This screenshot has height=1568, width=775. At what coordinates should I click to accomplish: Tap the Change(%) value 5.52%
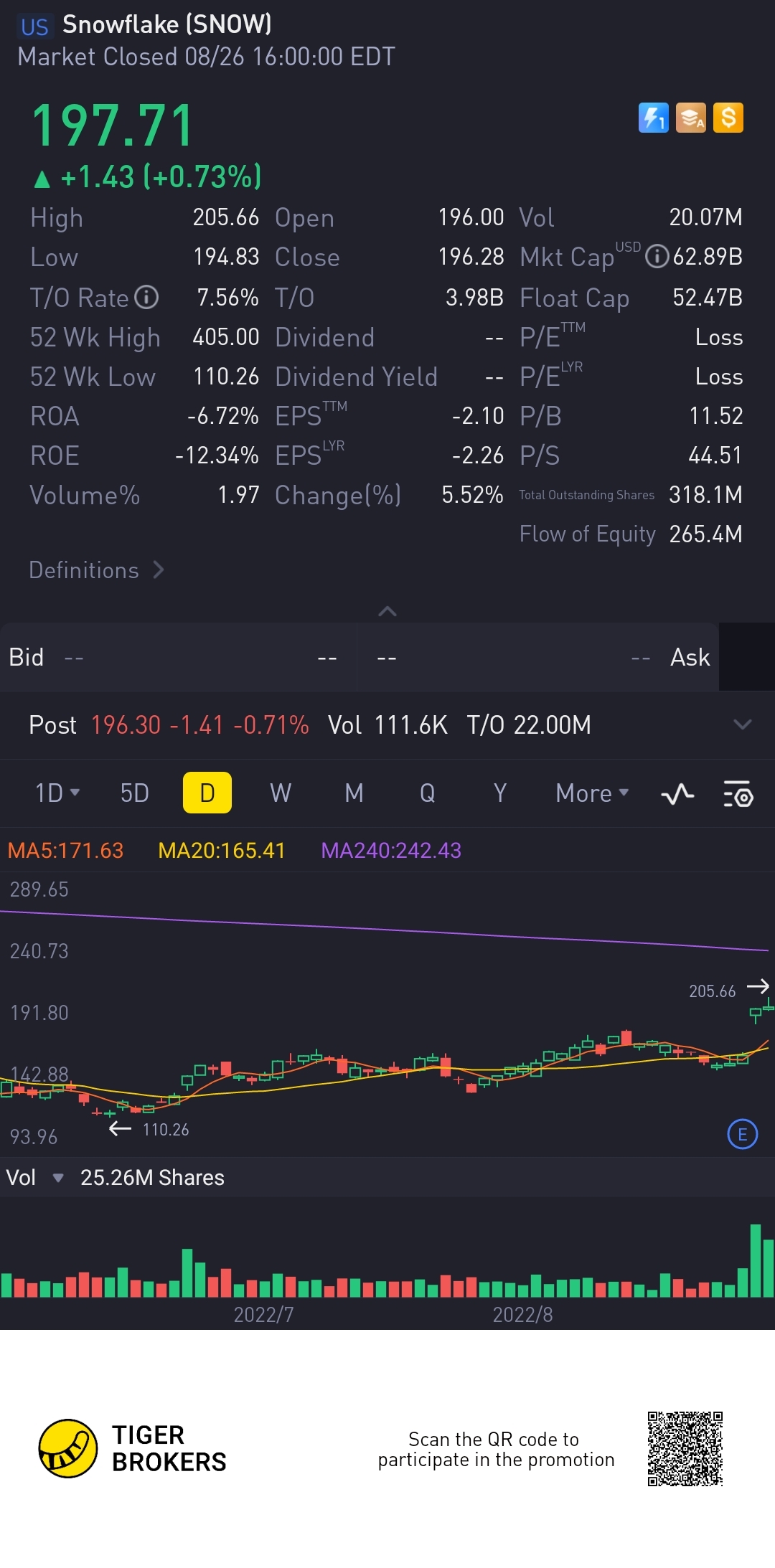[472, 495]
